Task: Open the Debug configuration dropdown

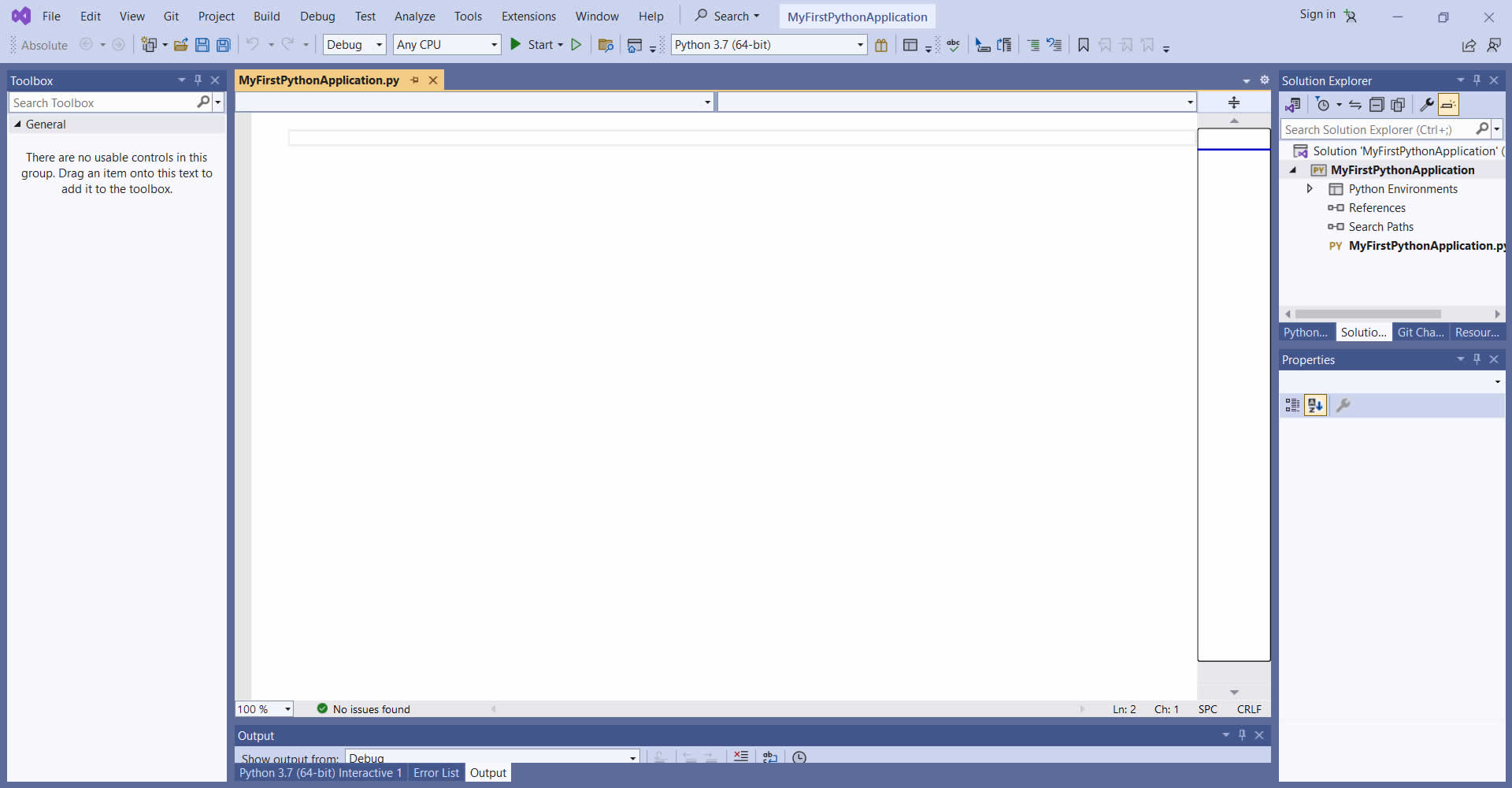Action: (354, 45)
